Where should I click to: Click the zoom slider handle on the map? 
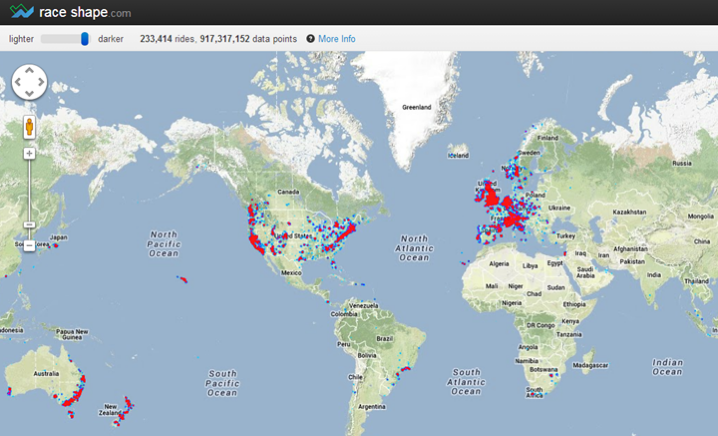pos(30,225)
